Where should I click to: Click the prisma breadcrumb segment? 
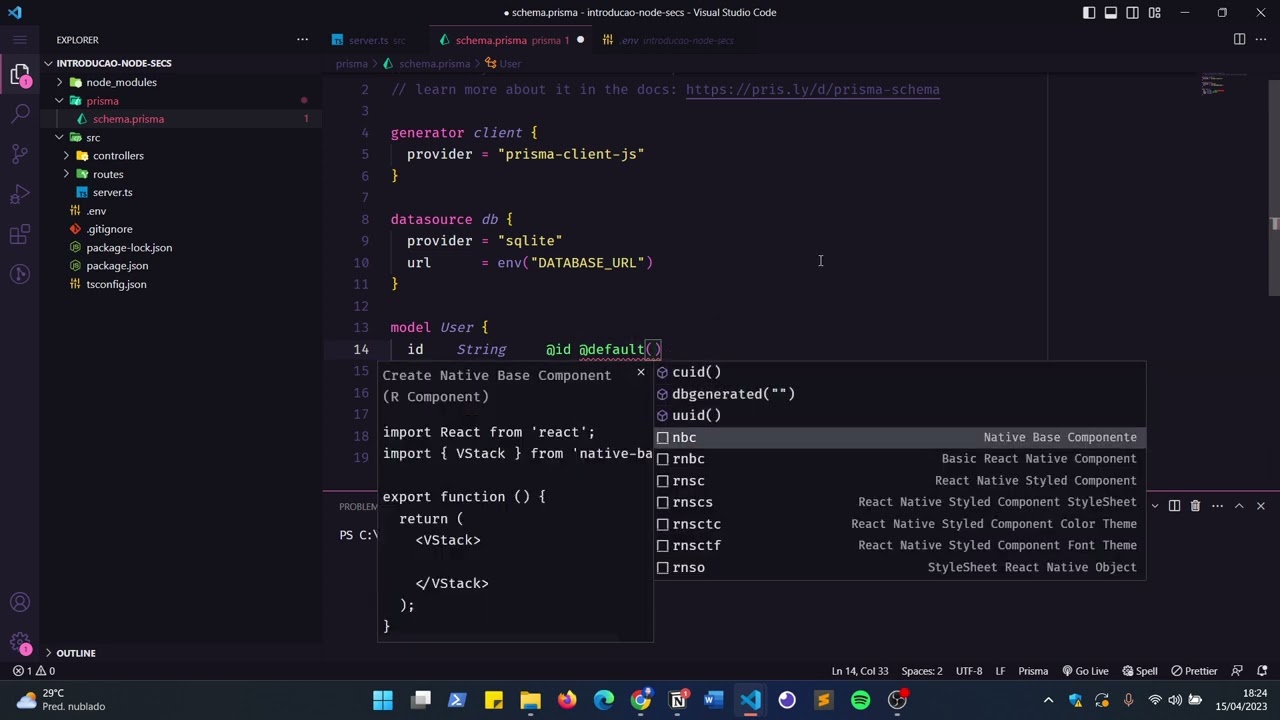pyautogui.click(x=351, y=64)
